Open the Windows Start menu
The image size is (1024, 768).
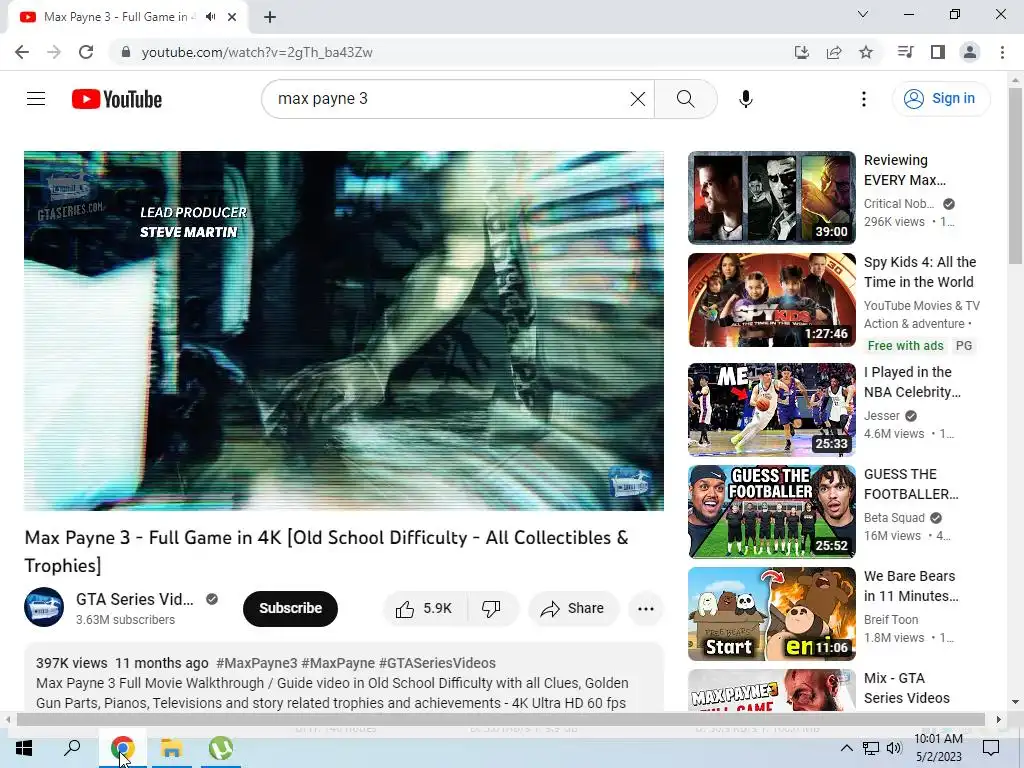coord(24,748)
